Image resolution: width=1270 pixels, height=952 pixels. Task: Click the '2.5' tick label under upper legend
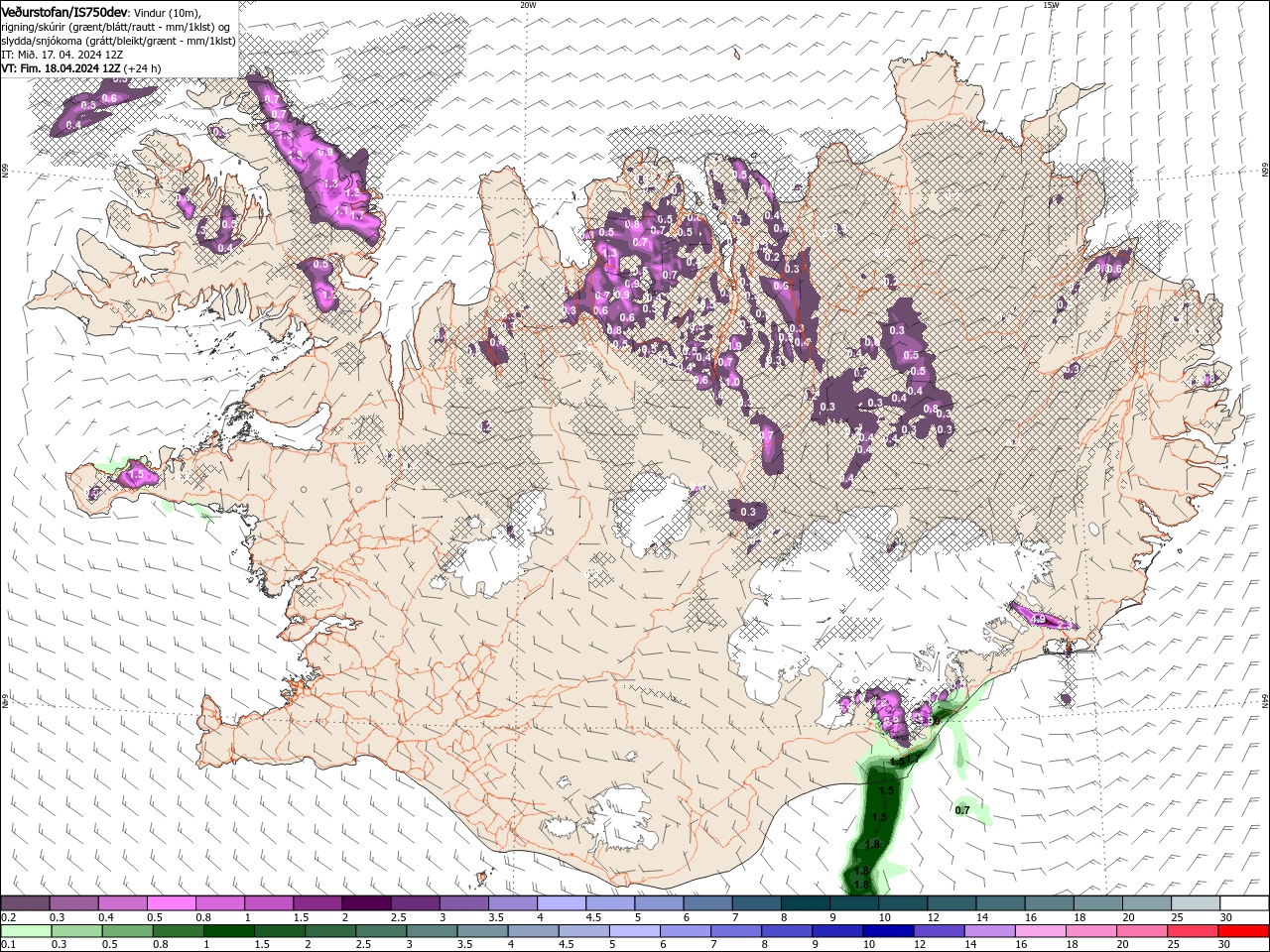coord(398,917)
